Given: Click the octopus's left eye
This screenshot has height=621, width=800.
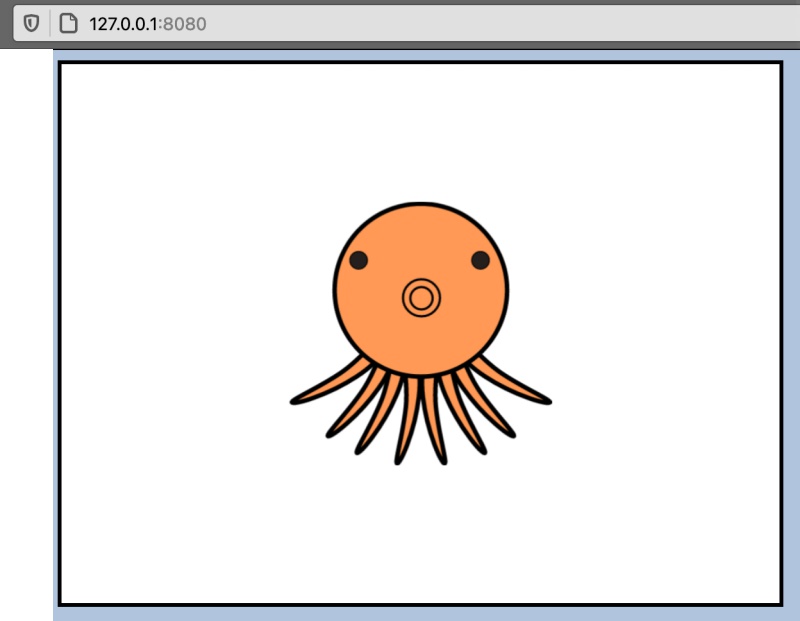Looking at the screenshot, I should pyautogui.click(x=358, y=260).
